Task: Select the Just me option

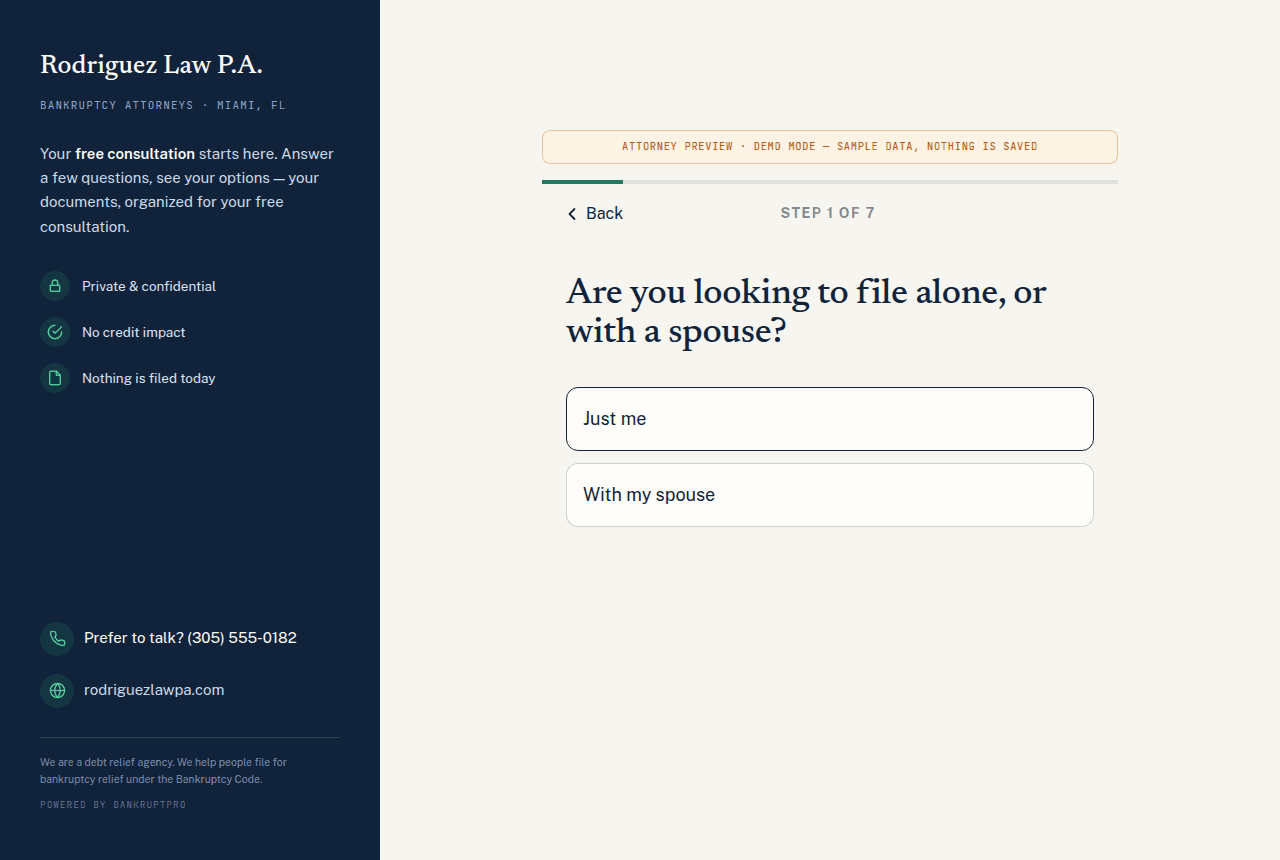Action: [x=830, y=419]
